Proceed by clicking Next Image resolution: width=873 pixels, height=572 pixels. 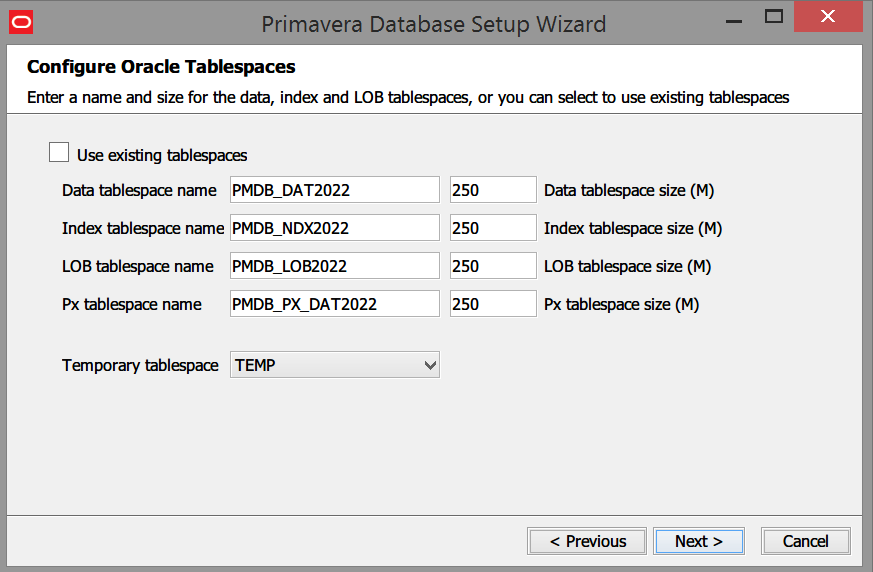698,541
